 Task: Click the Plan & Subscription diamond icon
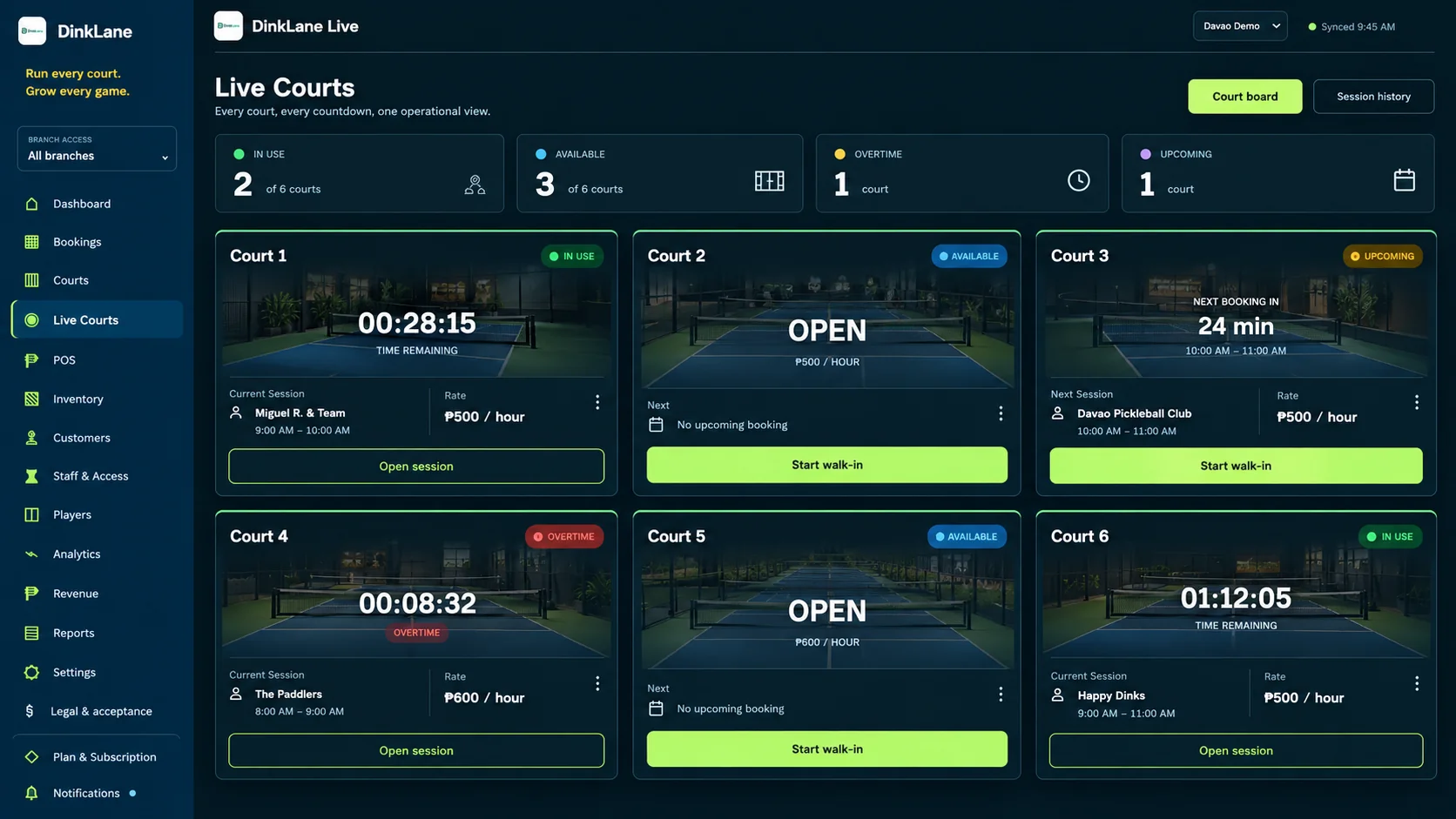point(31,757)
